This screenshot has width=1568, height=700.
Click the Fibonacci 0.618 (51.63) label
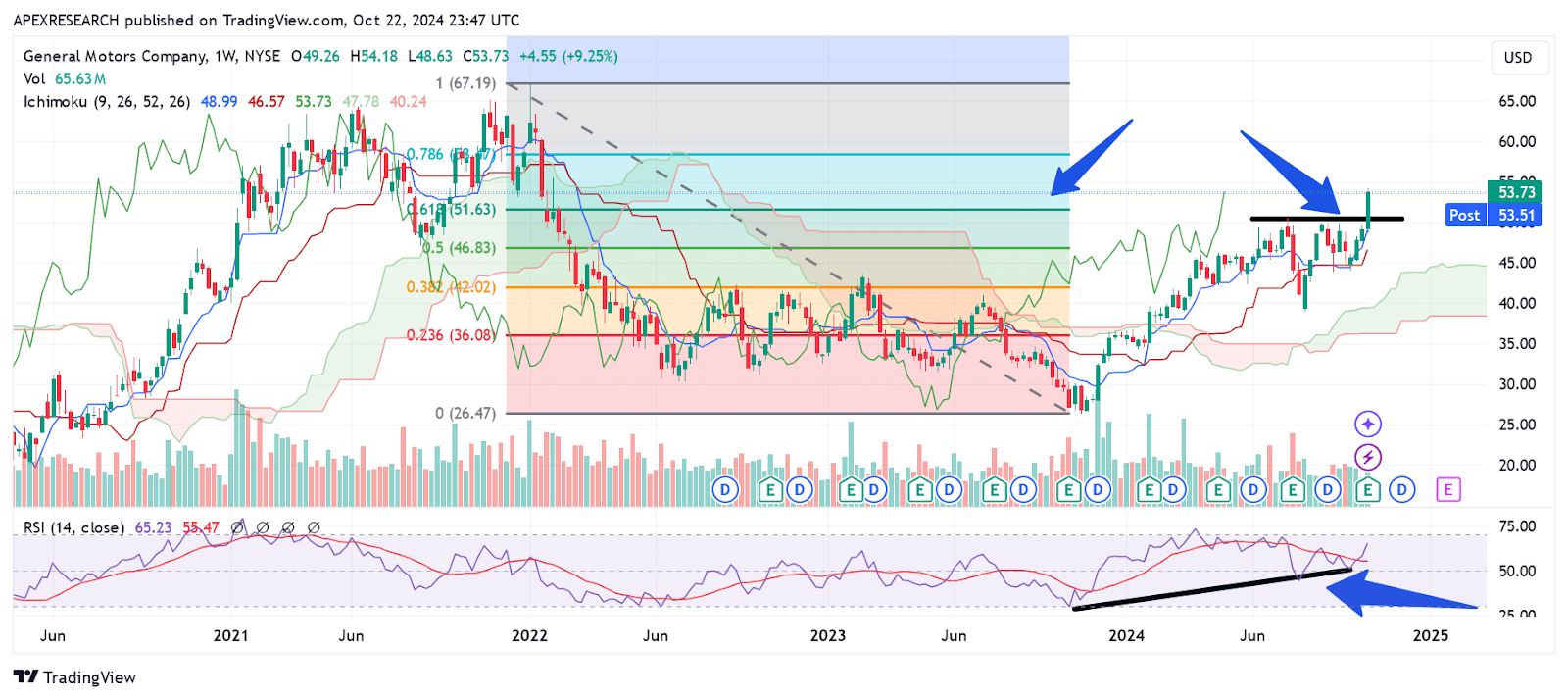tap(453, 209)
